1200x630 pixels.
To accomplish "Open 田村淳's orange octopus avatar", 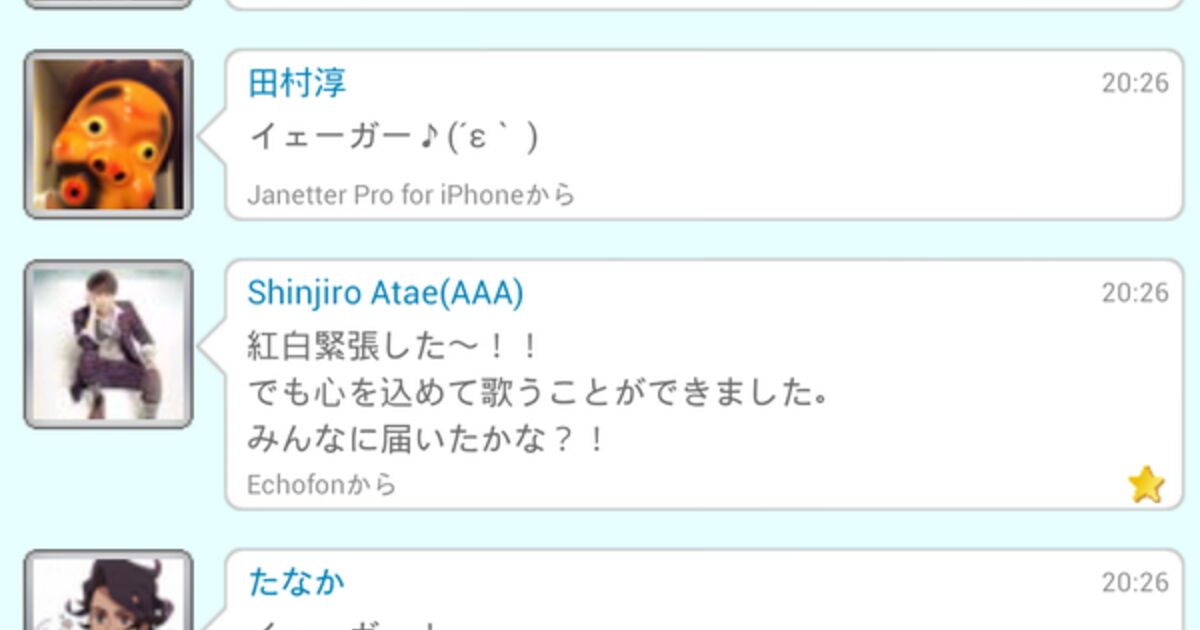I will (x=108, y=134).
